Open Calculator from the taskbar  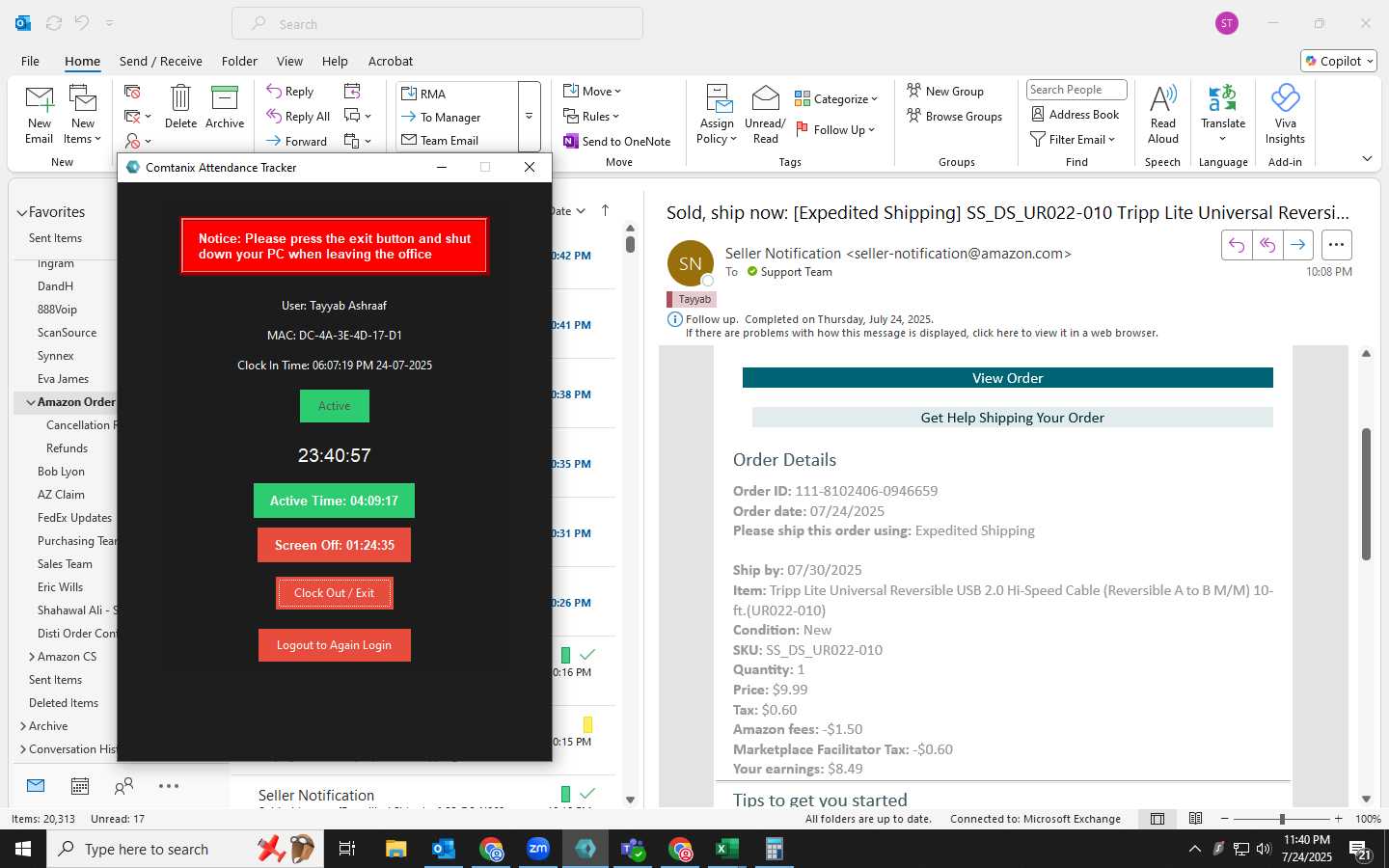pyautogui.click(x=774, y=849)
